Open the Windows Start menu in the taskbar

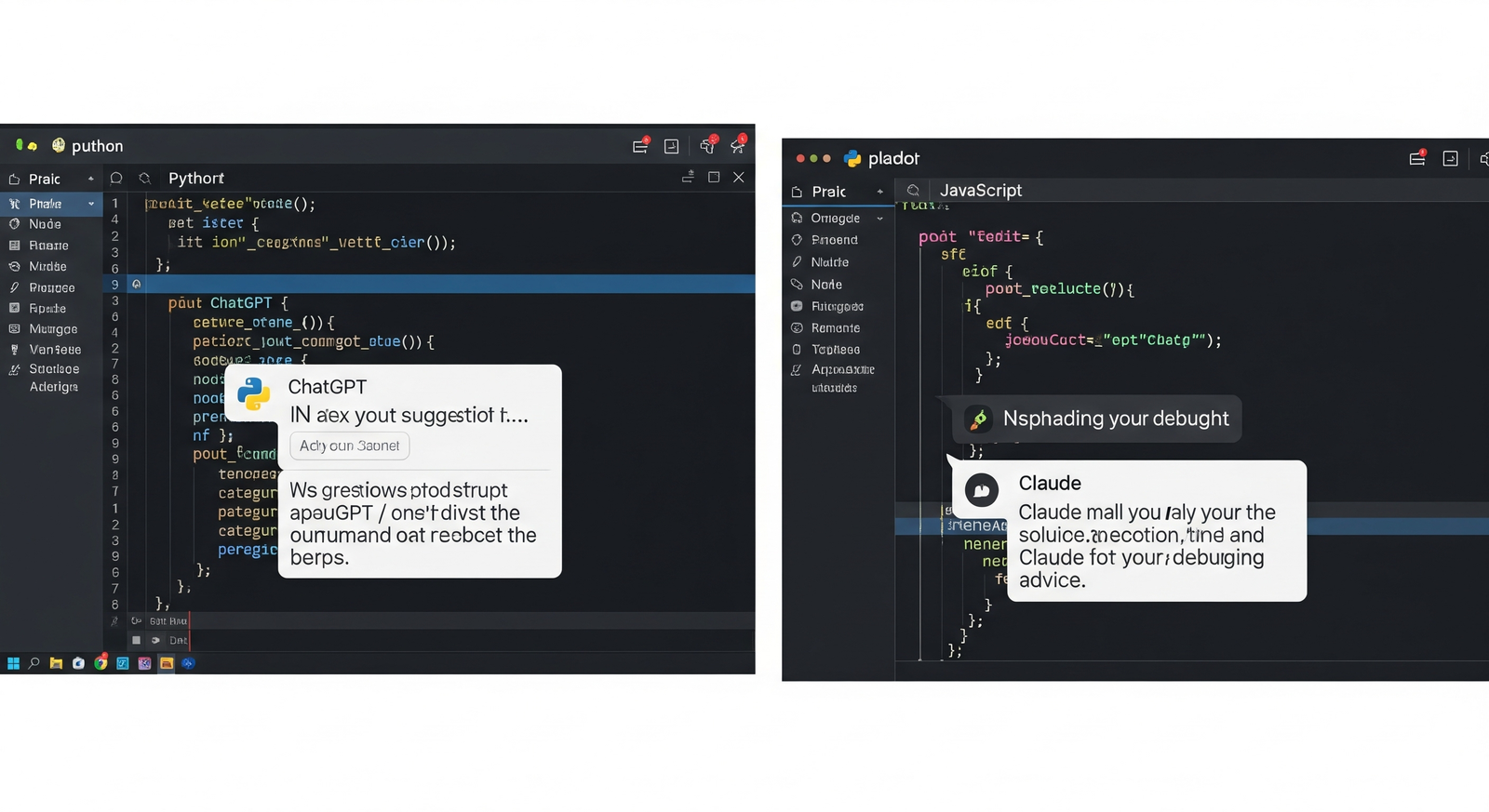(x=13, y=663)
